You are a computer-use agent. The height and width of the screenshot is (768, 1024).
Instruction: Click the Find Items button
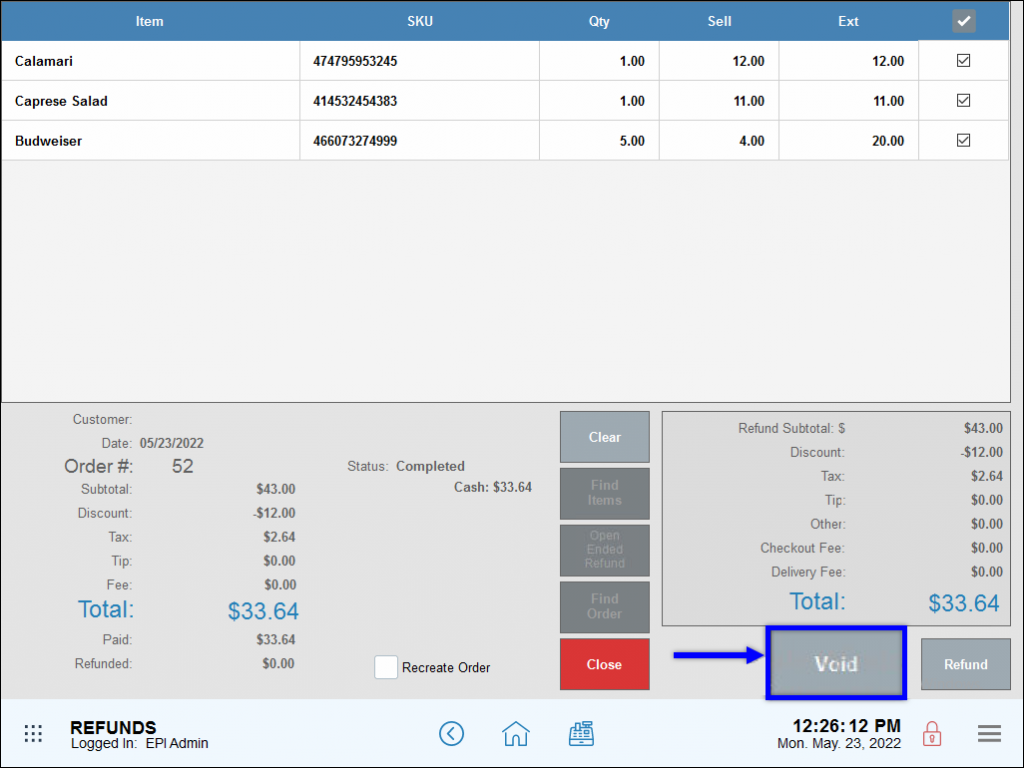click(x=604, y=494)
